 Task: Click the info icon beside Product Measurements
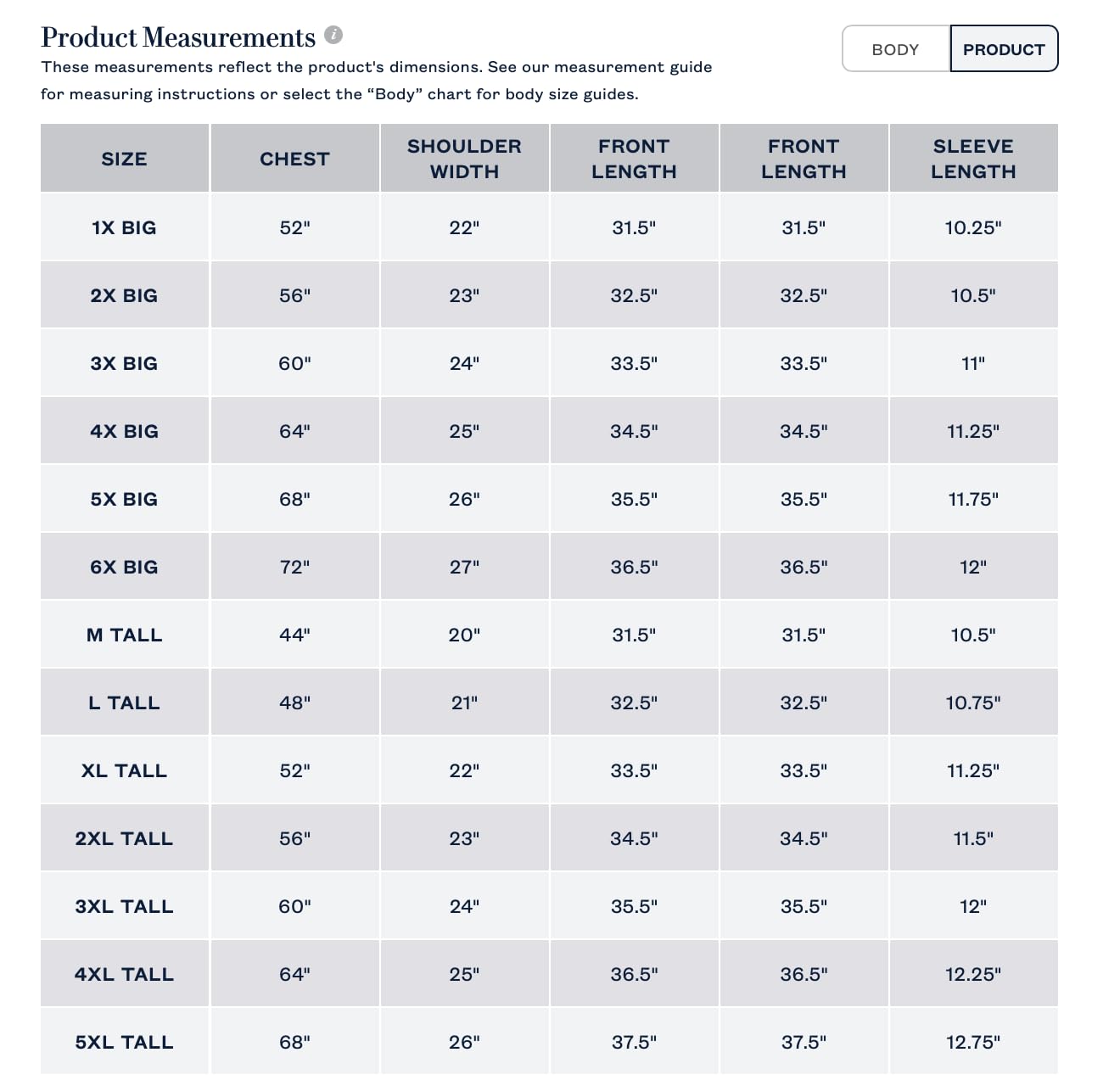point(333,35)
